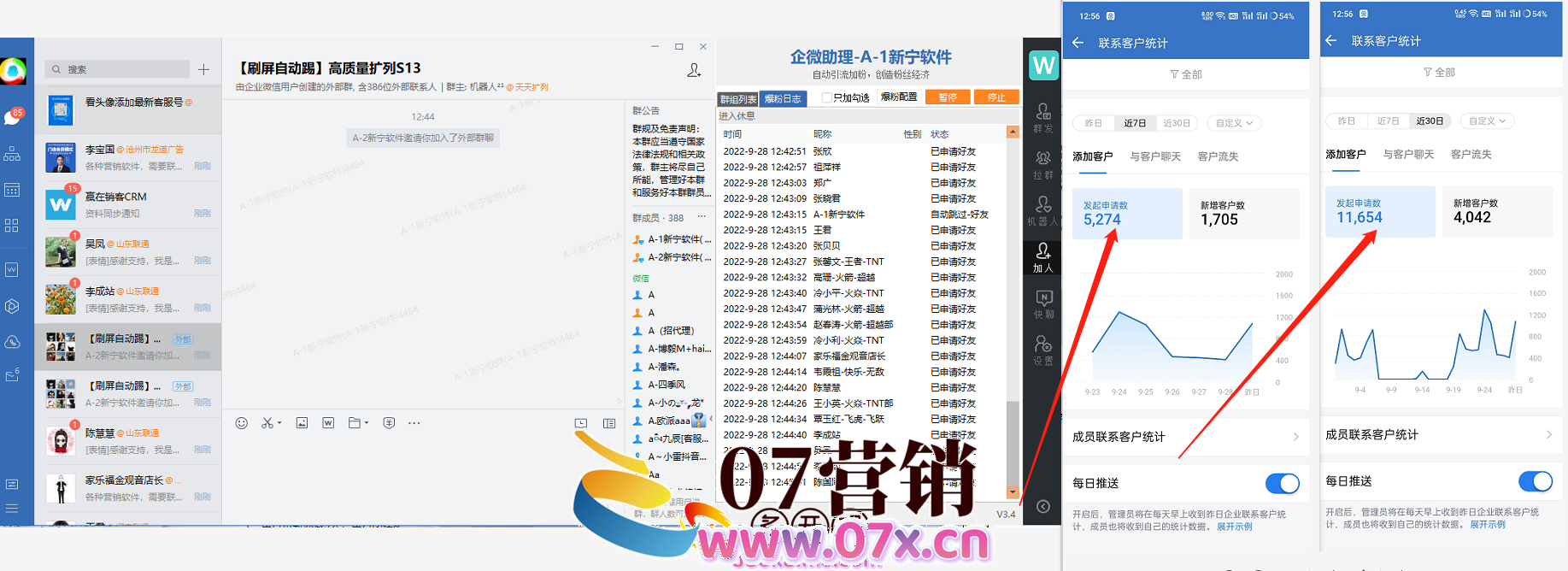Select 近30日 in left phone screen
This screenshot has height=571, width=1568.
tap(1177, 123)
